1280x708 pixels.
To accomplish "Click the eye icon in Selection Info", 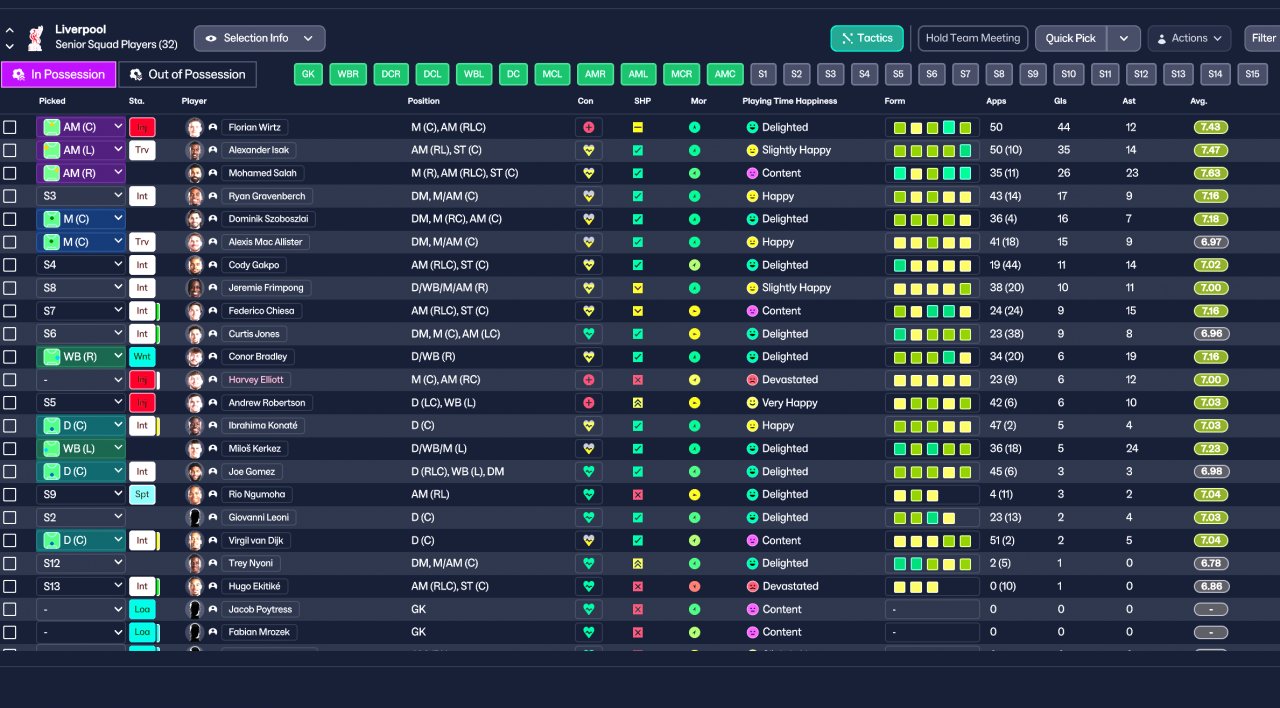I will (211, 38).
